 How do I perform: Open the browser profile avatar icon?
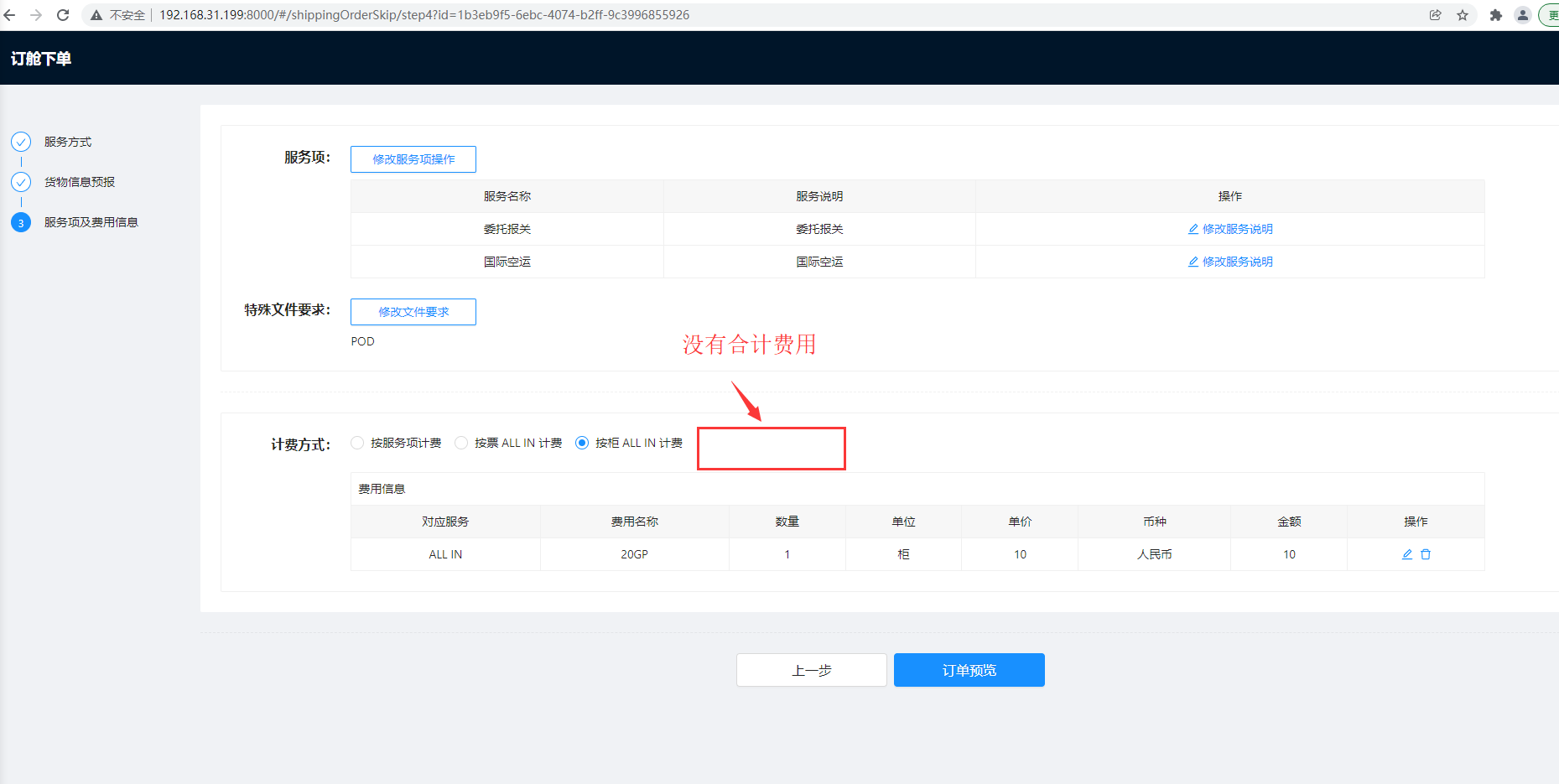(x=1522, y=15)
